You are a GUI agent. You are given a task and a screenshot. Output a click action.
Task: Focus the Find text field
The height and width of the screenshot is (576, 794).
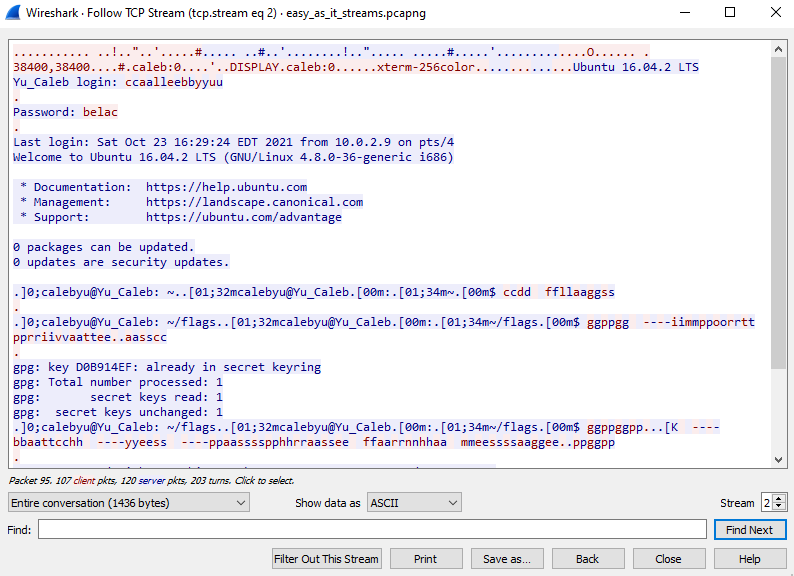[x=372, y=529]
